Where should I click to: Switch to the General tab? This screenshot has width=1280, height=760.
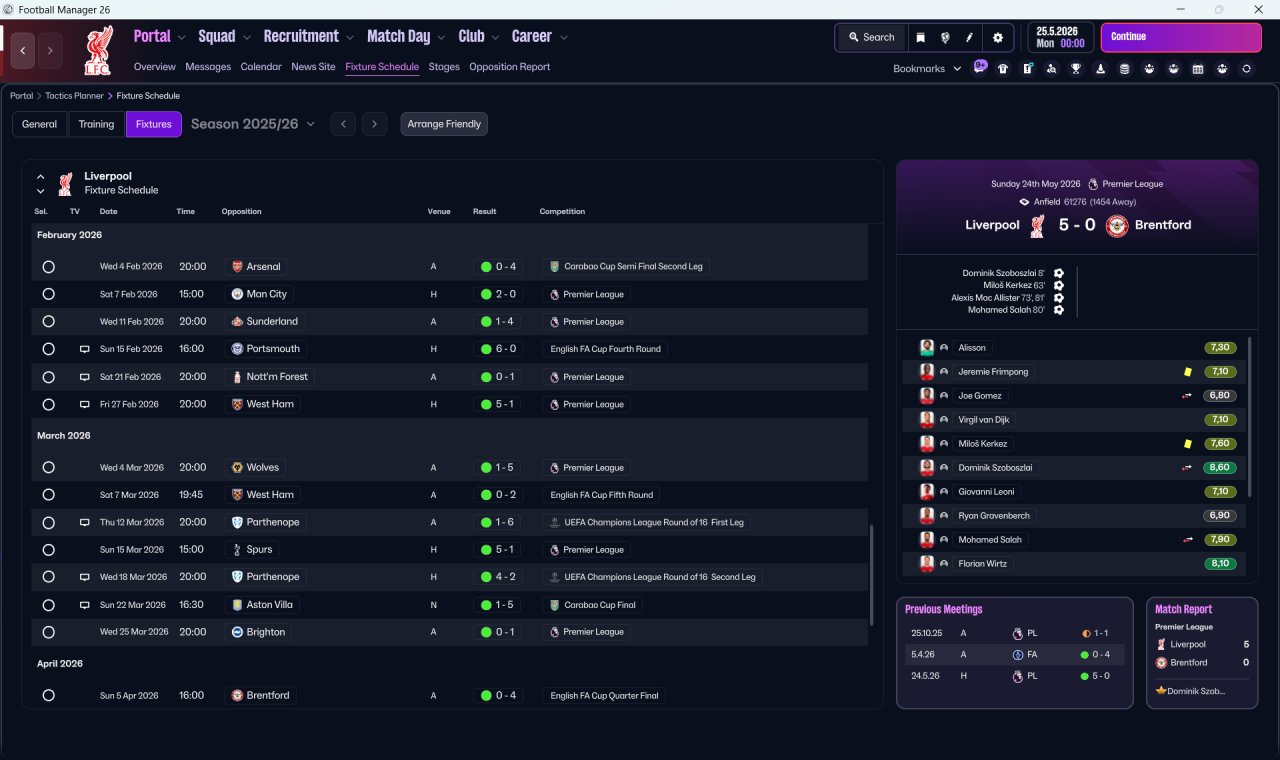coord(40,124)
